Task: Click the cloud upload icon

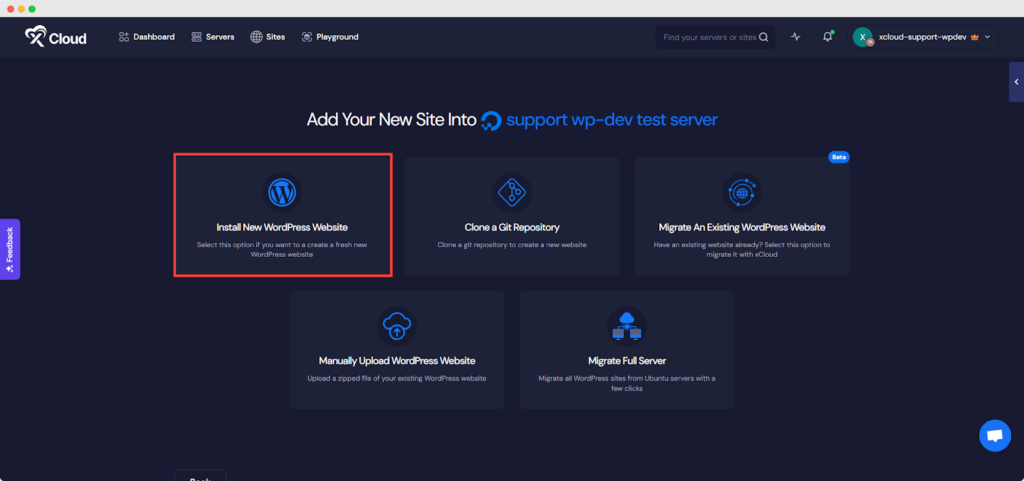Action: coord(397,326)
